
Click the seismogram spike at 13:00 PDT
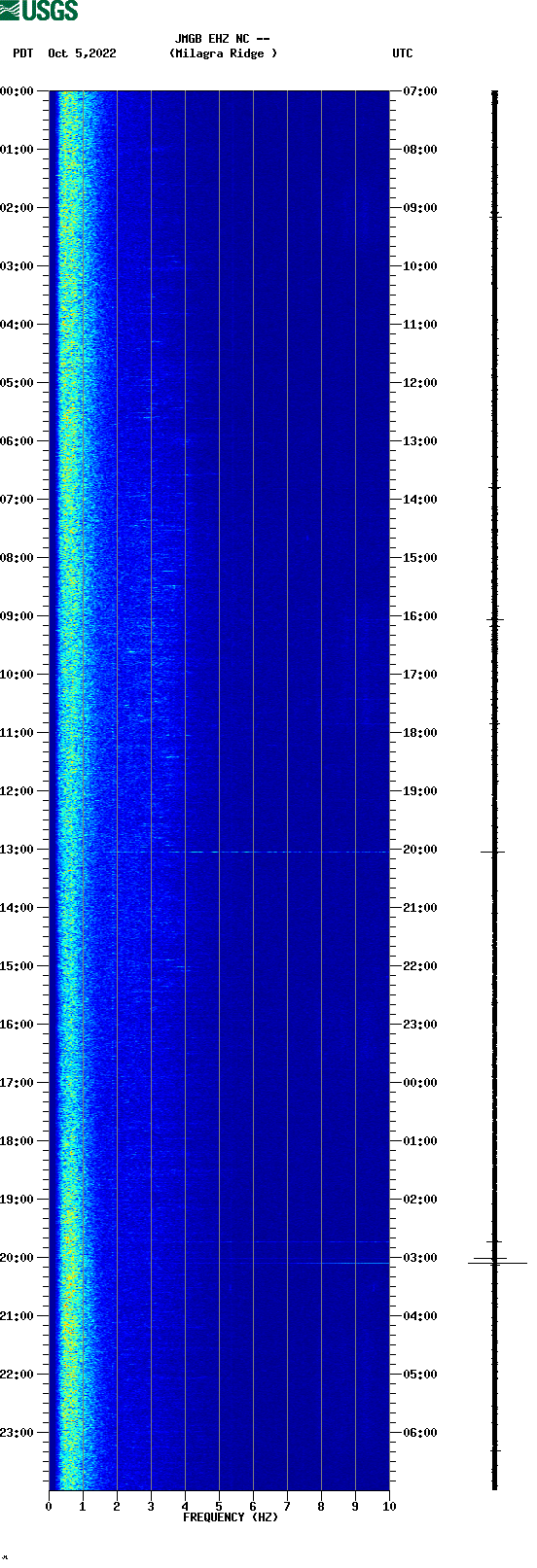click(493, 852)
